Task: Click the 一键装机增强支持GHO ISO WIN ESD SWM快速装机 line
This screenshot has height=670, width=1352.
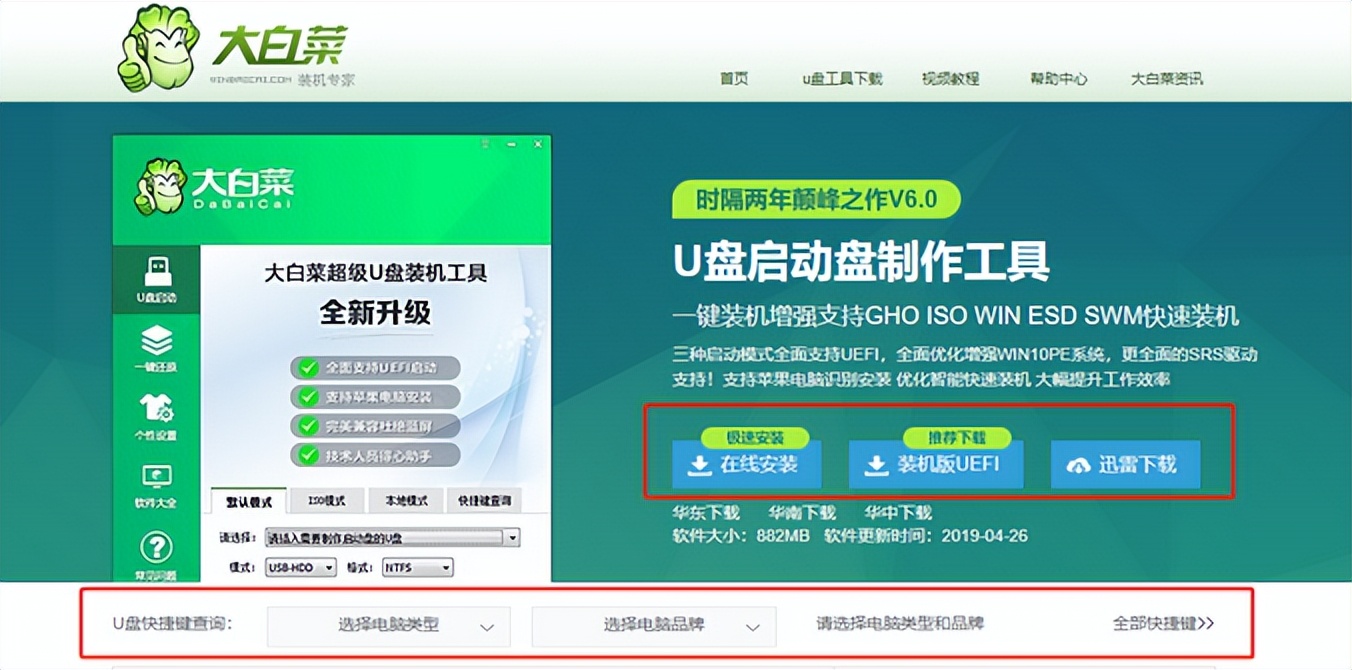Action: click(955, 317)
